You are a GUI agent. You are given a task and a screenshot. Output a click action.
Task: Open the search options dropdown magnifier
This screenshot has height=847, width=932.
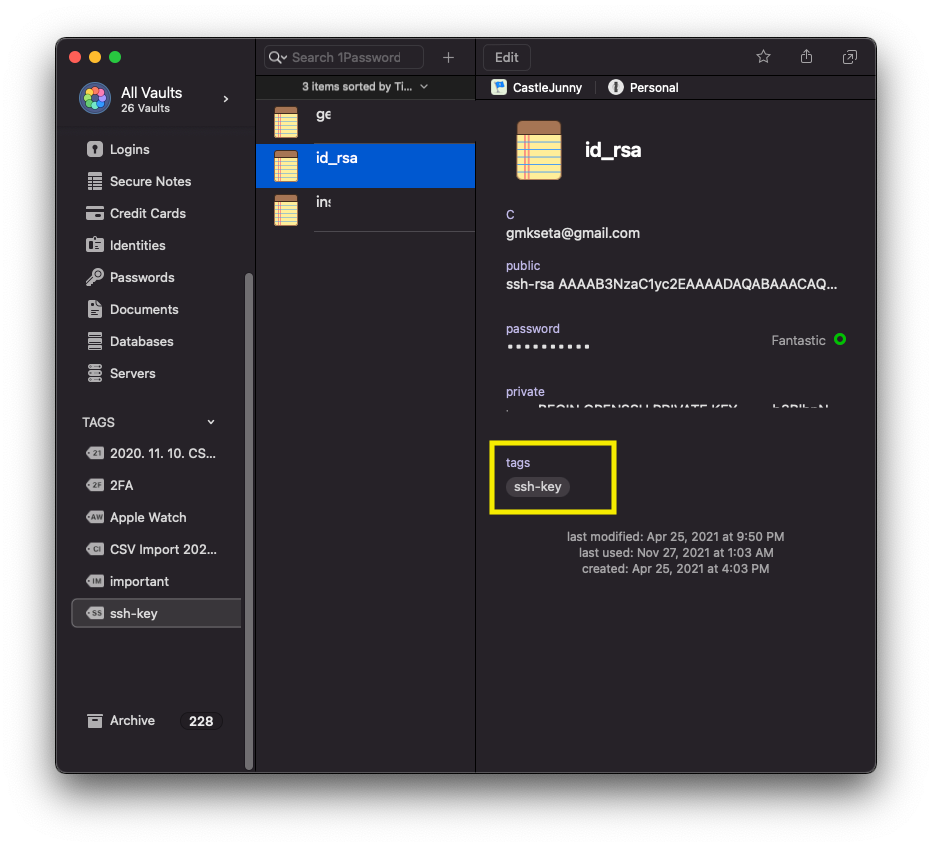click(278, 58)
